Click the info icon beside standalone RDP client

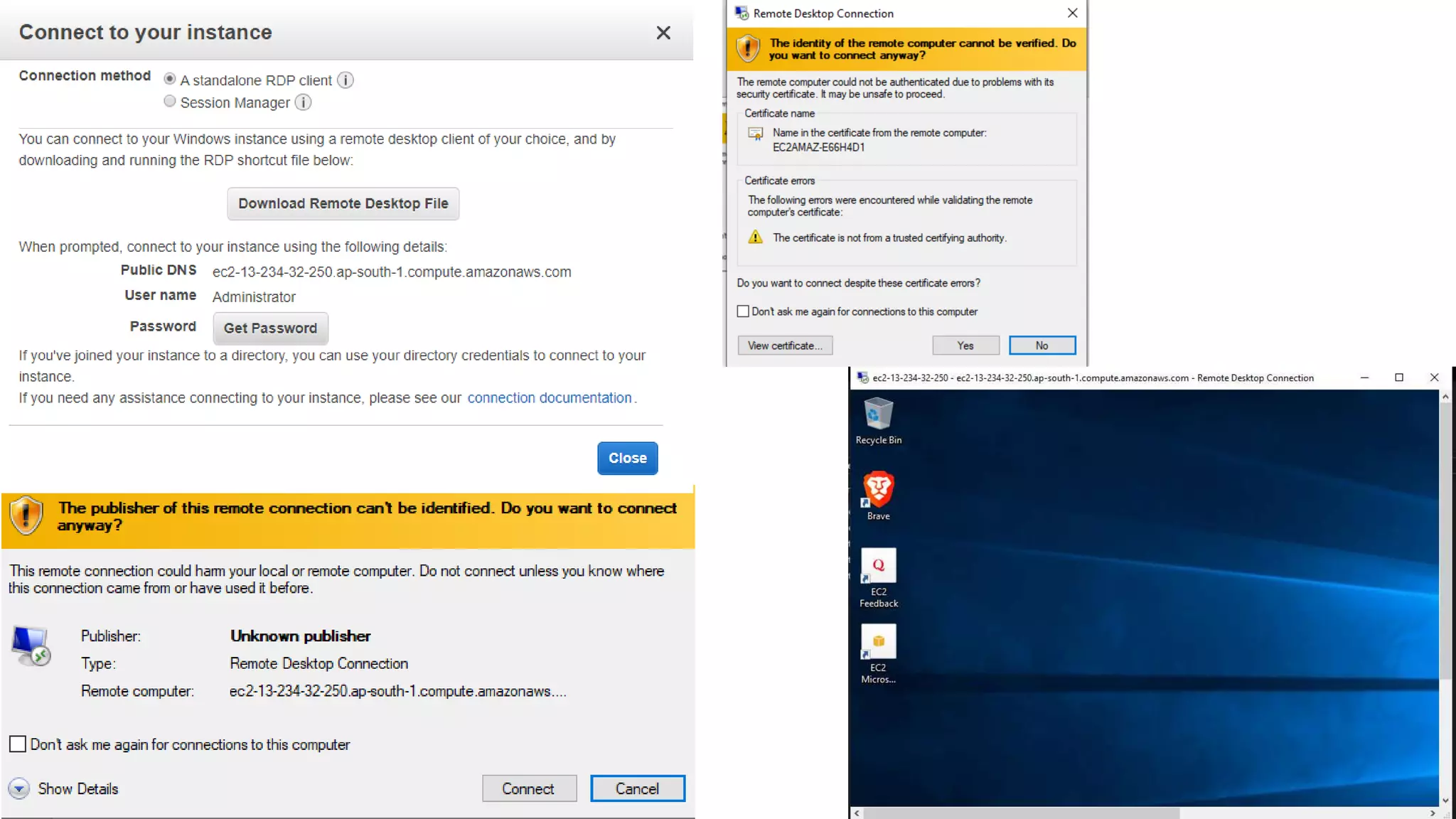pyautogui.click(x=346, y=80)
